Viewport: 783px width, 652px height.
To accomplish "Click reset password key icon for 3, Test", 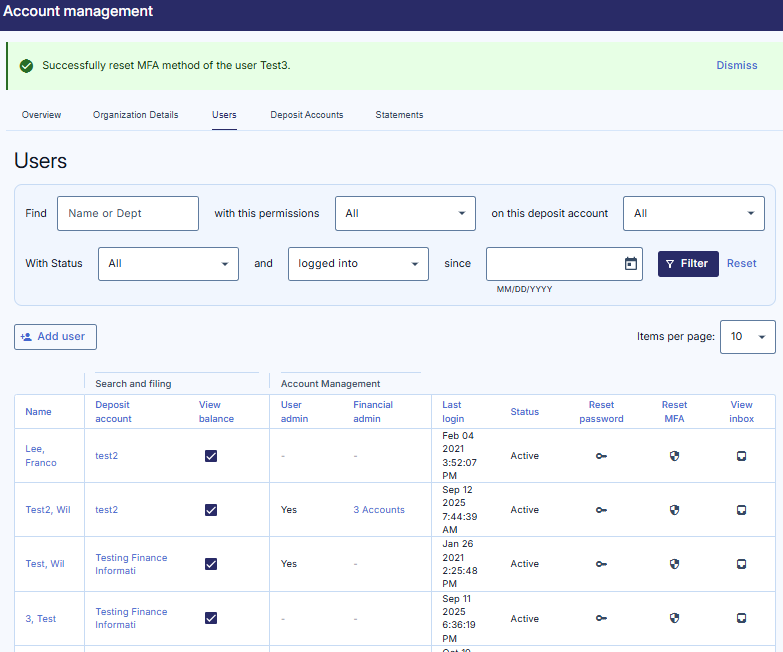I will tap(601, 618).
